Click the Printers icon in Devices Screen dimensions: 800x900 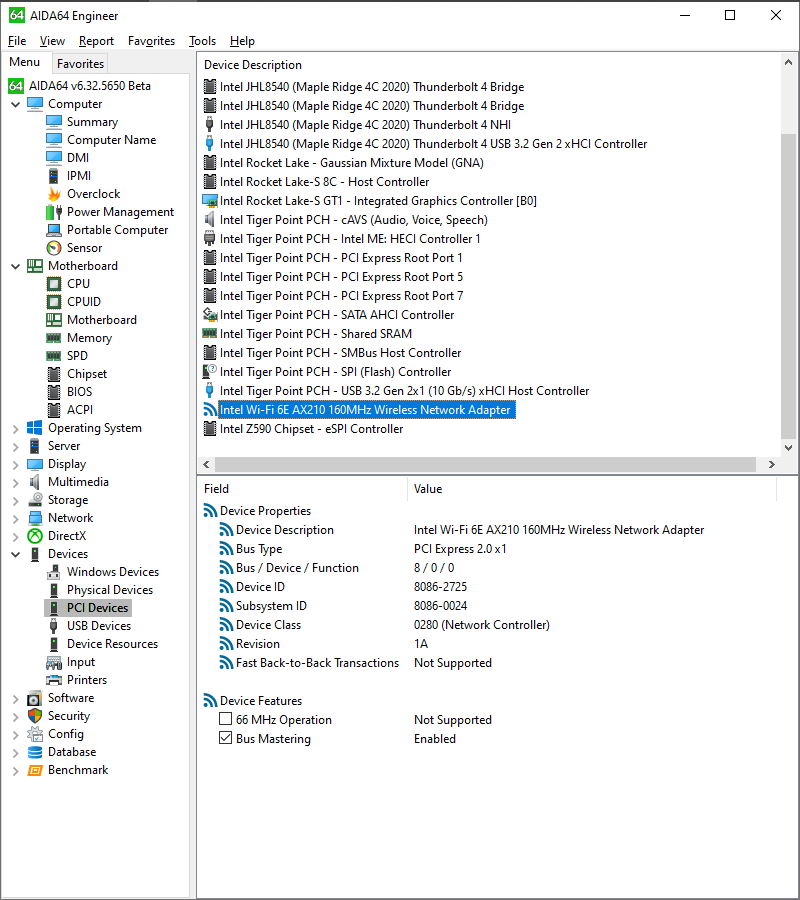[x=54, y=680]
